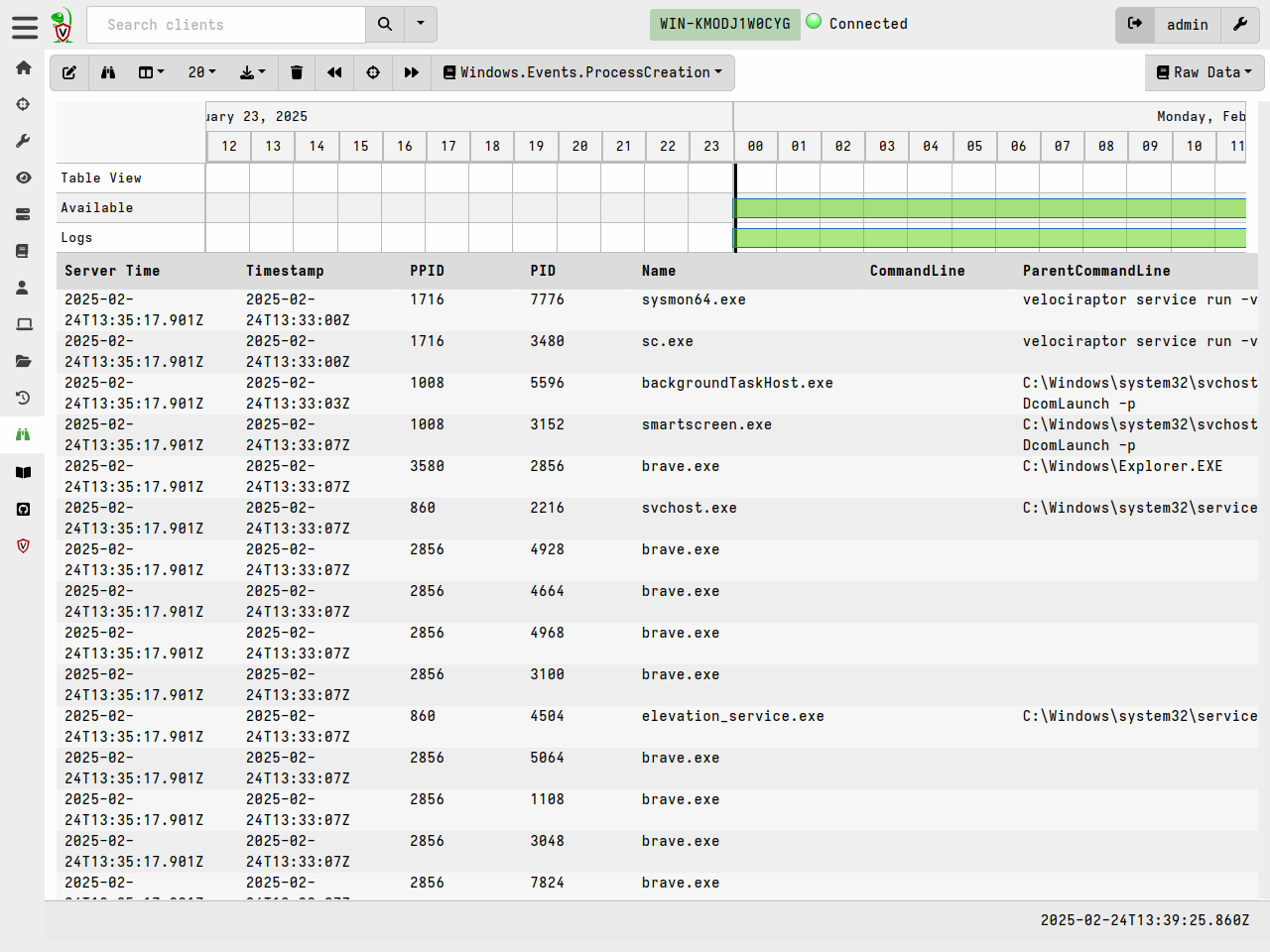
Task: Click the crosshair go-to-time toolbar icon
Action: click(x=373, y=72)
